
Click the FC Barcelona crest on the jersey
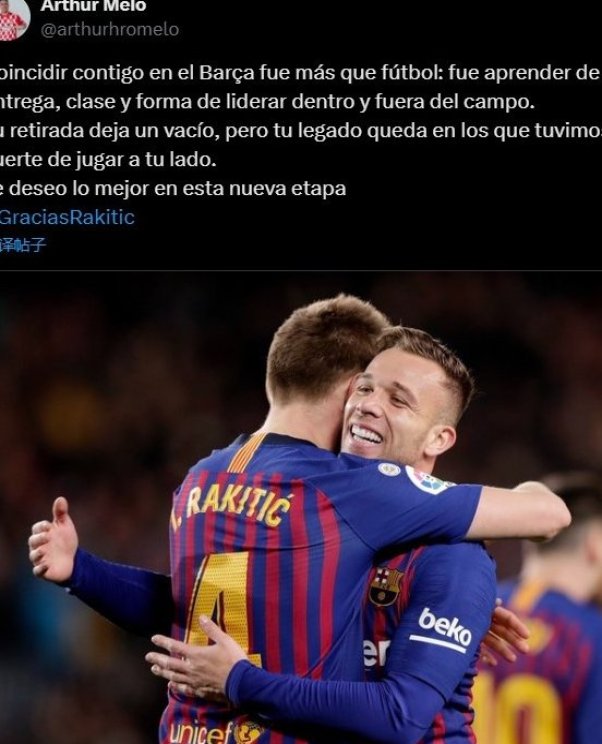pyautogui.click(x=386, y=586)
